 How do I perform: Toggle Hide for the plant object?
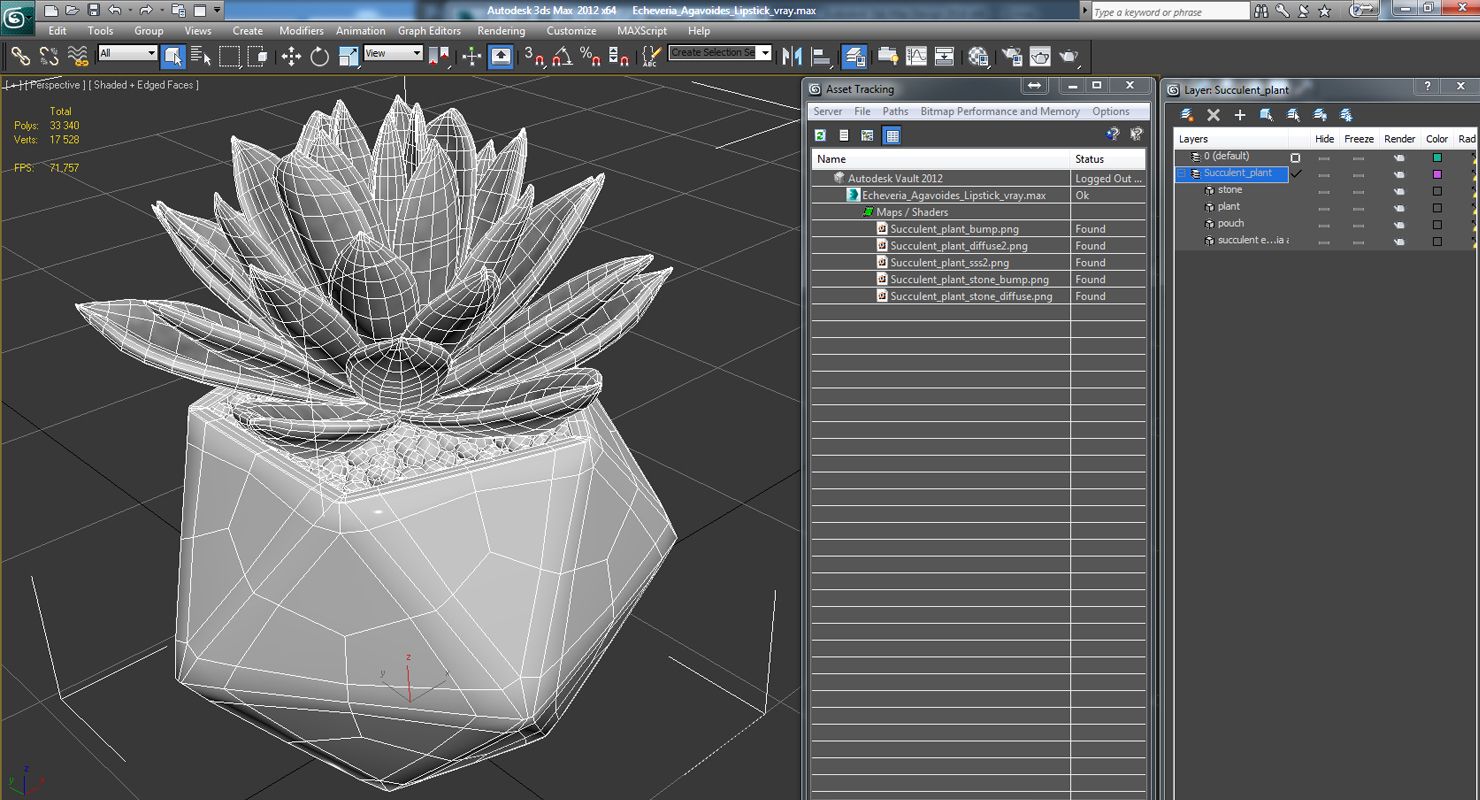pyautogui.click(x=1324, y=208)
